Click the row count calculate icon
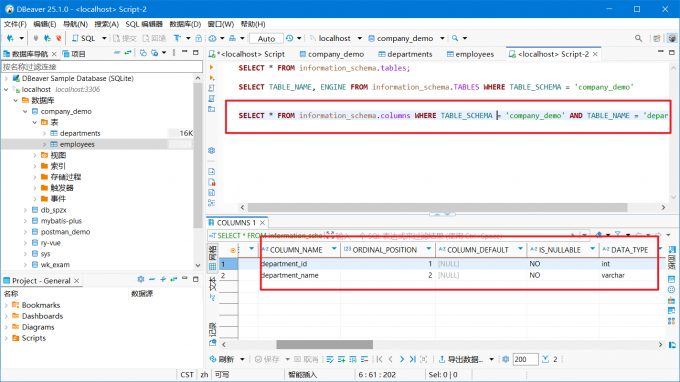 546,359
